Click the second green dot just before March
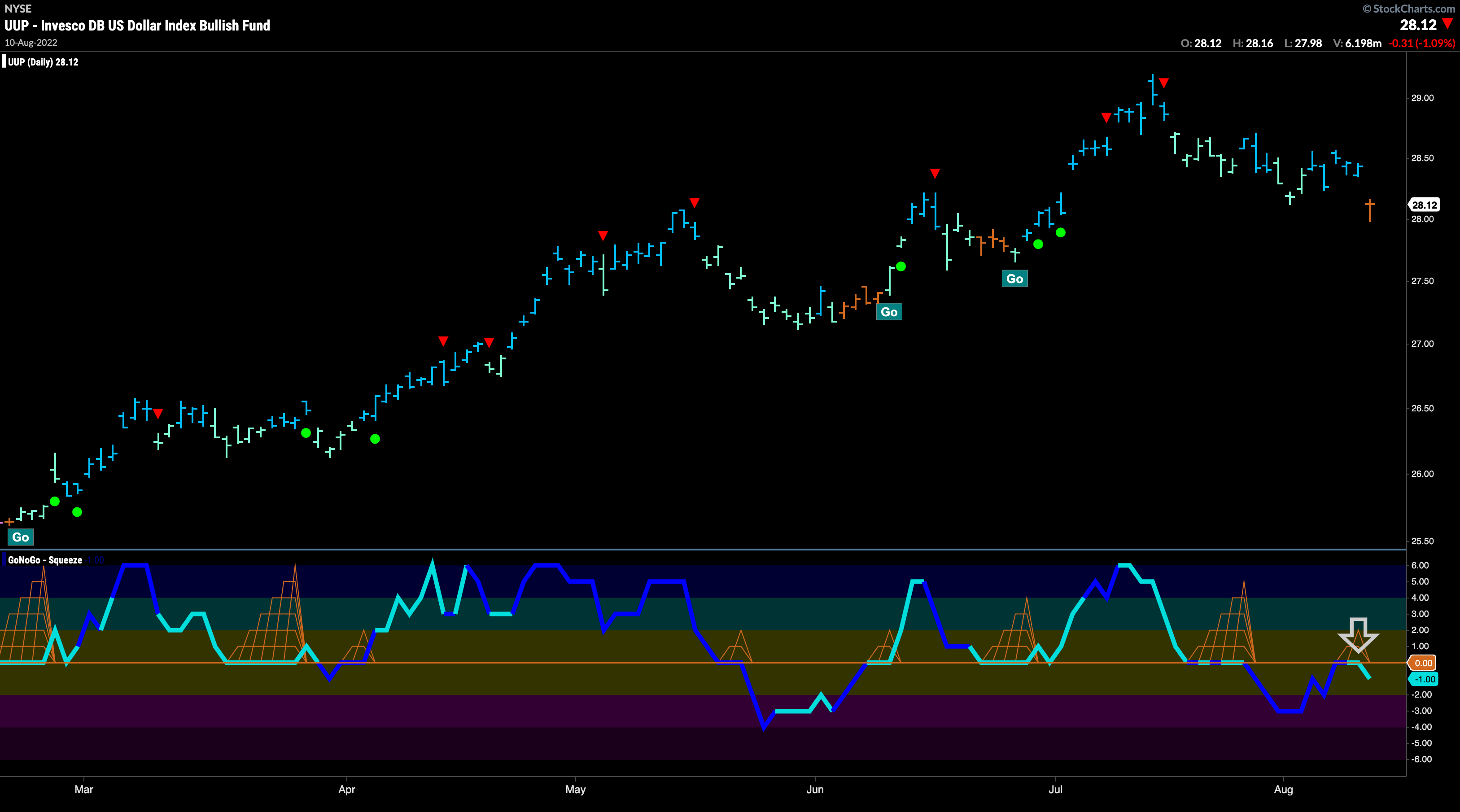The width and height of the screenshot is (1460, 812). coord(78,512)
